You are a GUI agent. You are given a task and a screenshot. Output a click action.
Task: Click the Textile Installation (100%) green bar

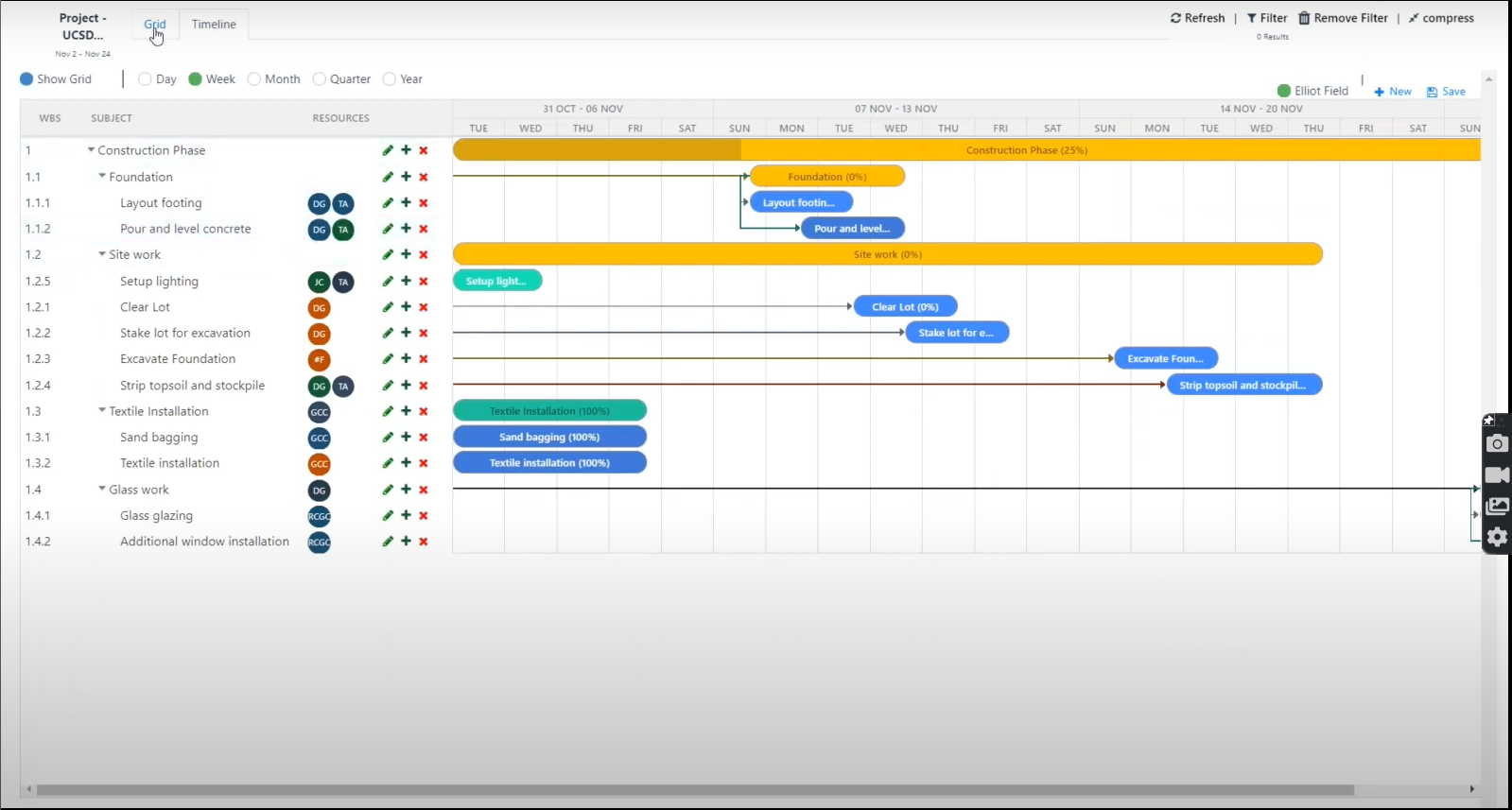pyautogui.click(x=550, y=411)
